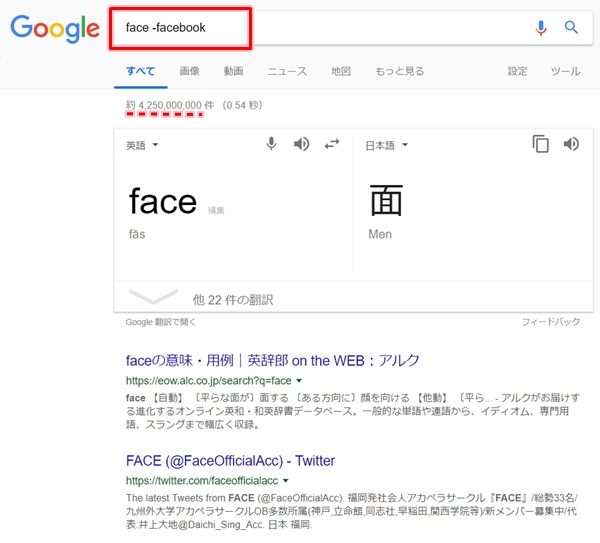This screenshot has height=543, width=600.
Task: Switch to the ニュース tab
Action: (287, 71)
